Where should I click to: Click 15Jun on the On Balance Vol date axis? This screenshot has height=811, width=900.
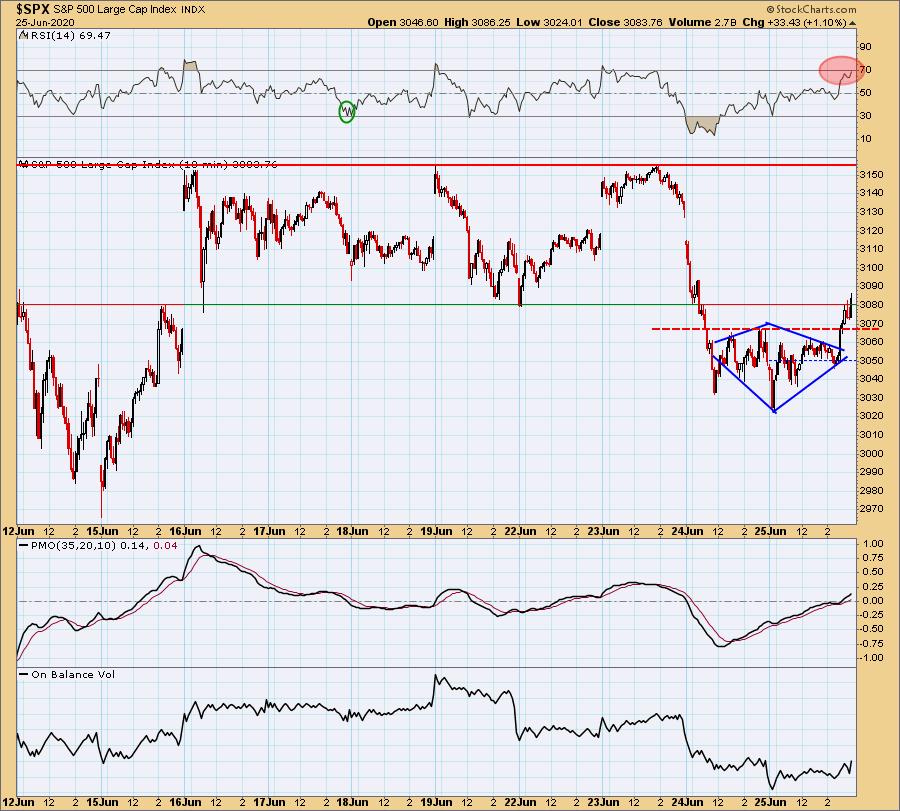click(102, 802)
